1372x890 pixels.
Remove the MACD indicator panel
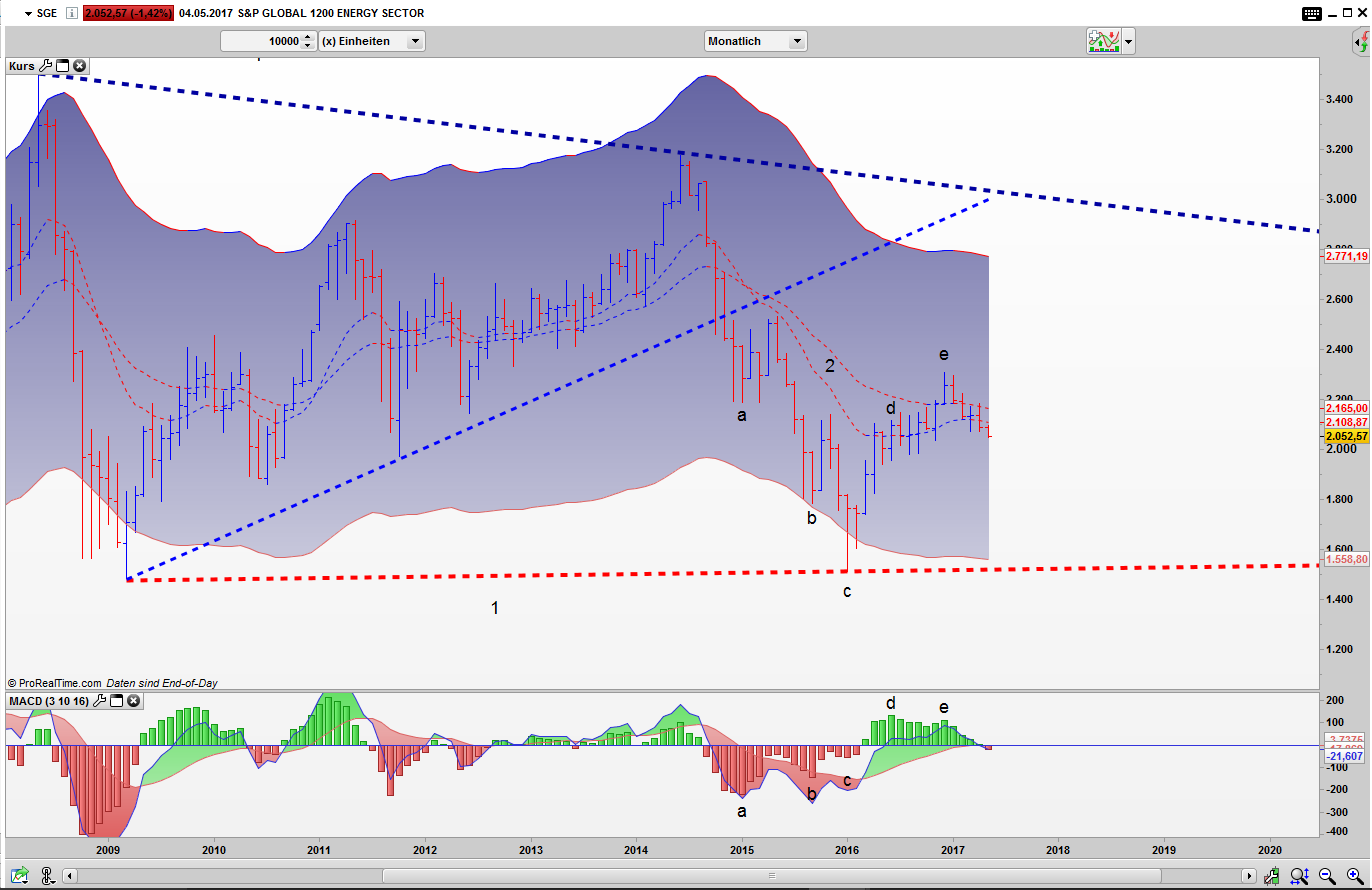coord(133,701)
